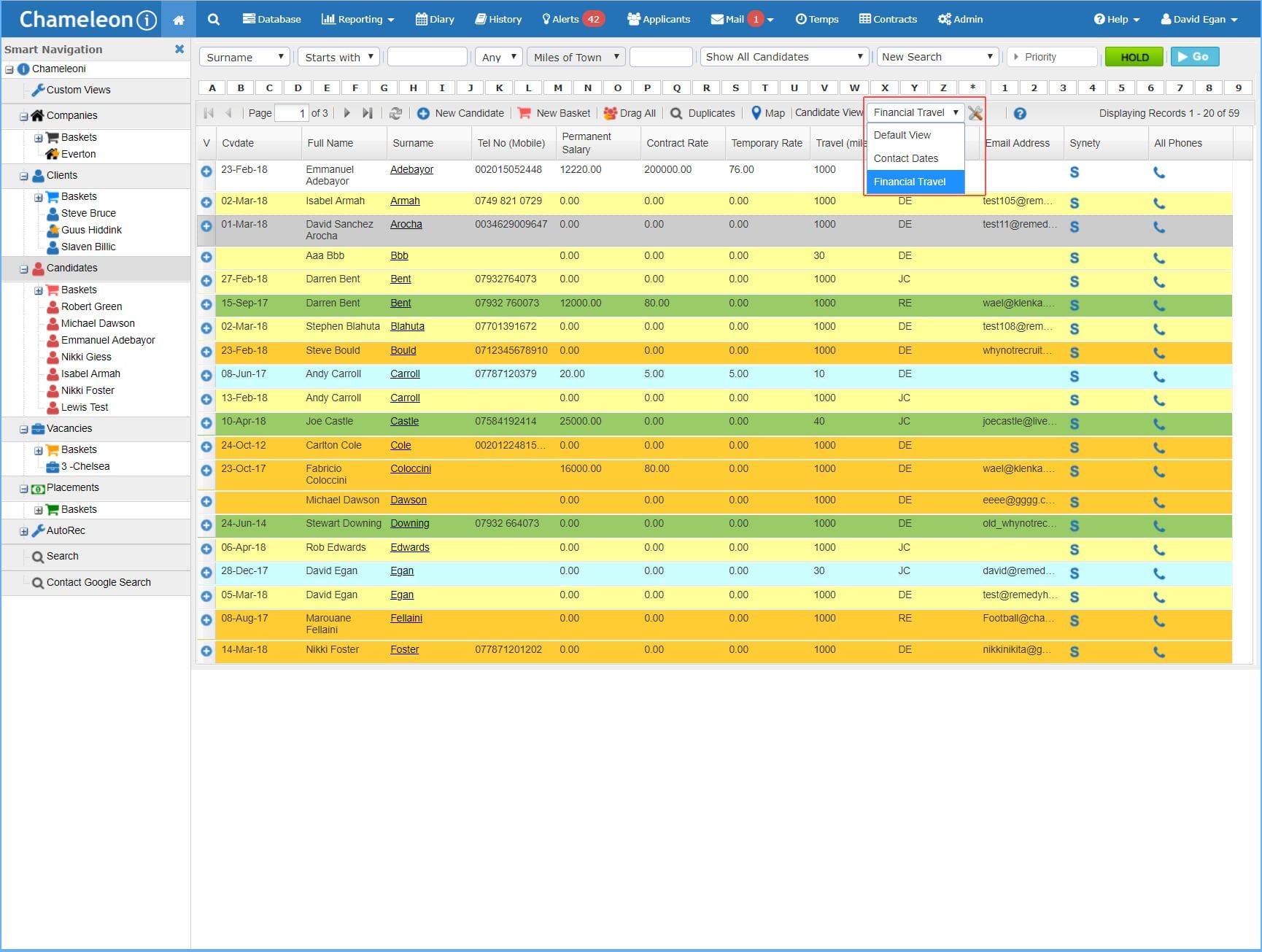This screenshot has width=1262, height=952.
Task: Open Map view pin button
Action: 768,113
